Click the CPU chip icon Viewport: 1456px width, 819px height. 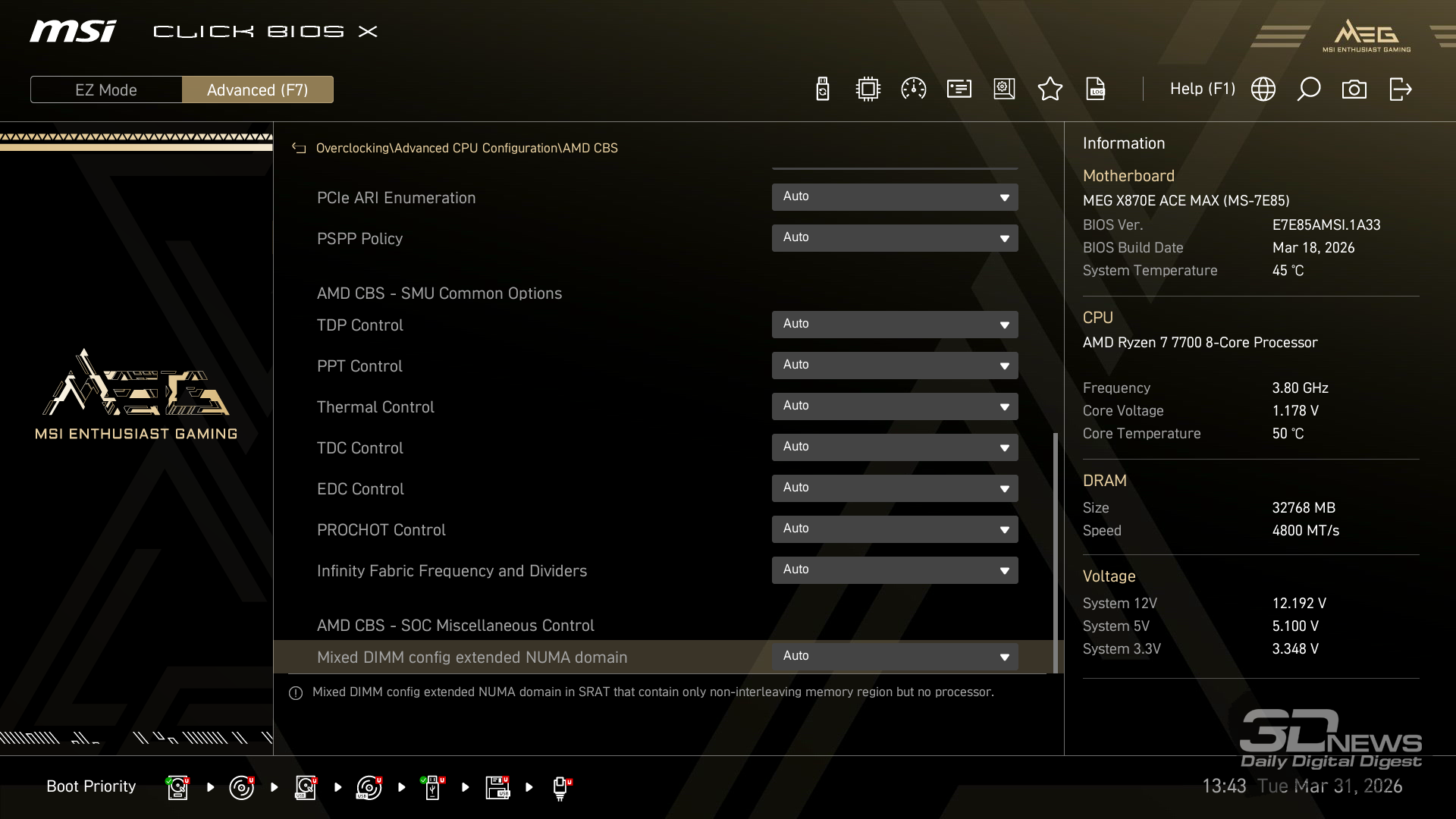click(868, 89)
